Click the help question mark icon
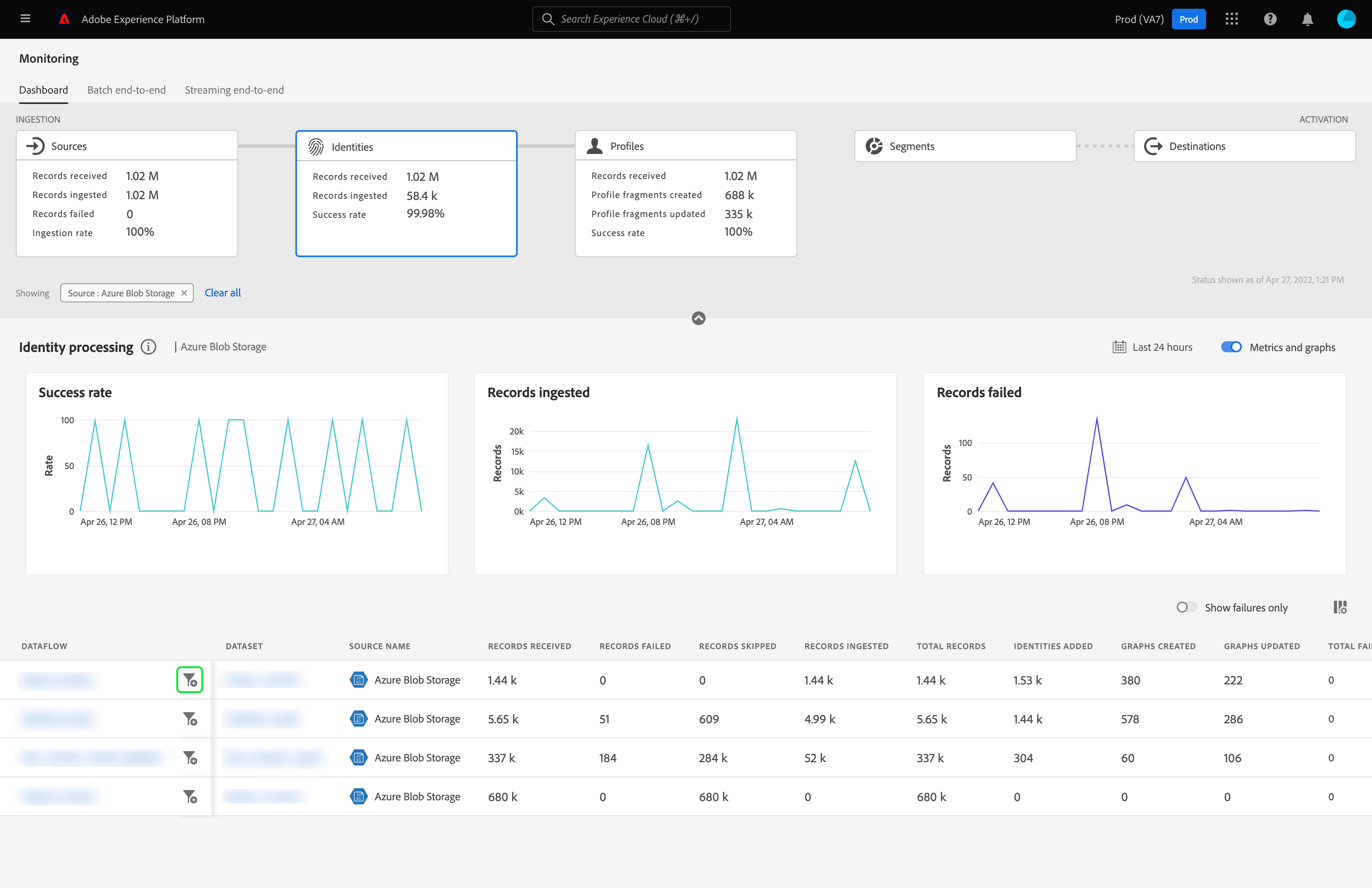The width and height of the screenshot is (1372, 888). [x=1270, y=19]
